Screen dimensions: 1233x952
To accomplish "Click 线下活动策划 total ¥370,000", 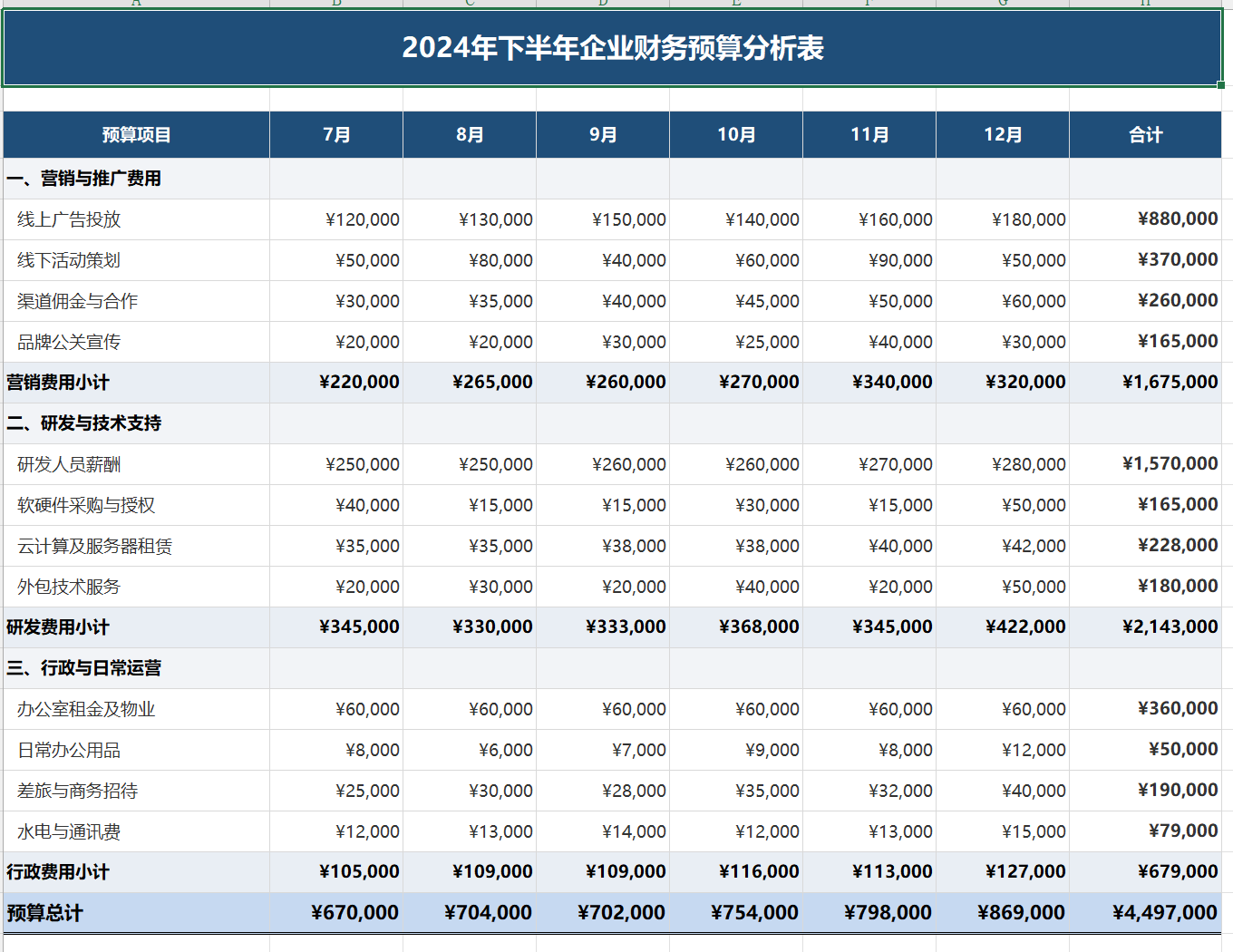I will click(x=1145, y=260).
